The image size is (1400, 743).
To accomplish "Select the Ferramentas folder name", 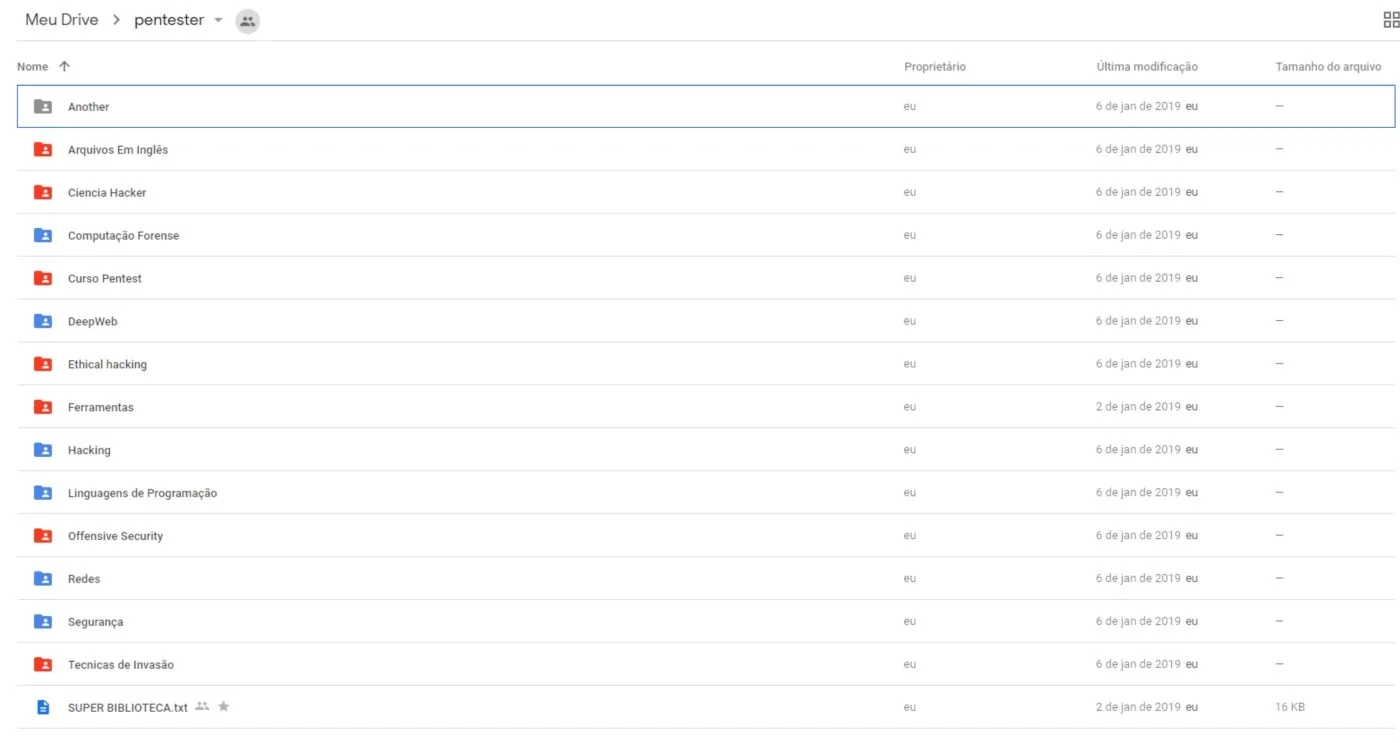I will click(x=101, y=408).
